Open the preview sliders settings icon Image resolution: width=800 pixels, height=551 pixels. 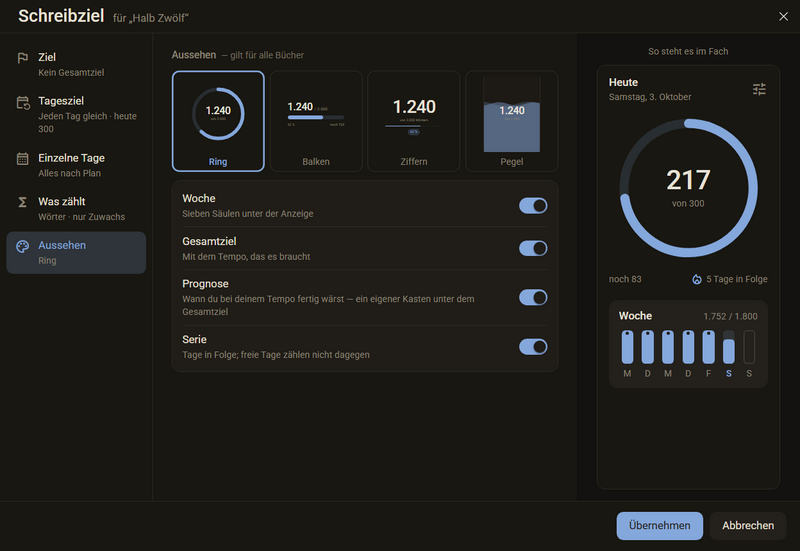(x=759, y=89)
